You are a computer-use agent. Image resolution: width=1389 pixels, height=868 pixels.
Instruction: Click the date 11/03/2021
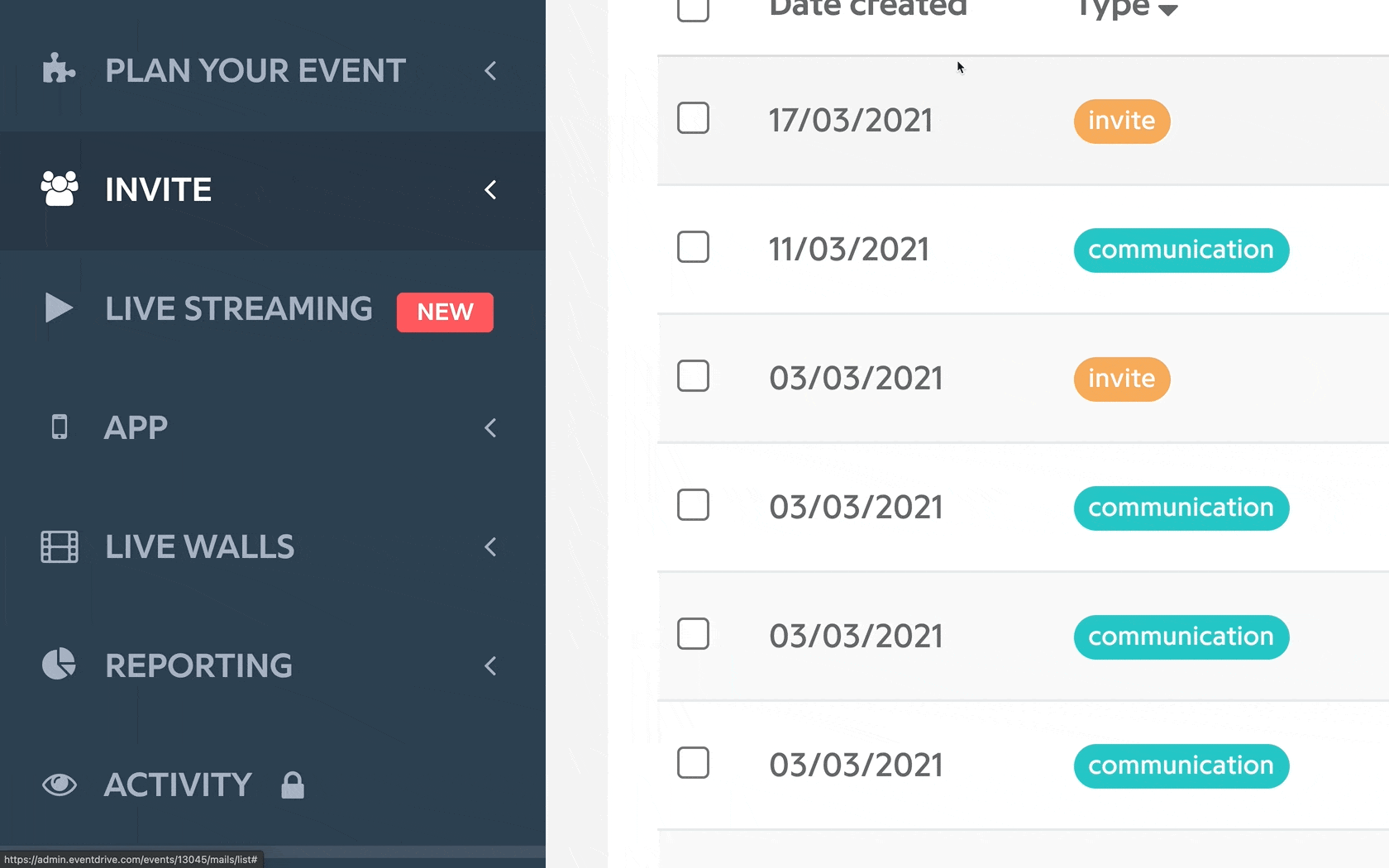[x=849, y=250]
